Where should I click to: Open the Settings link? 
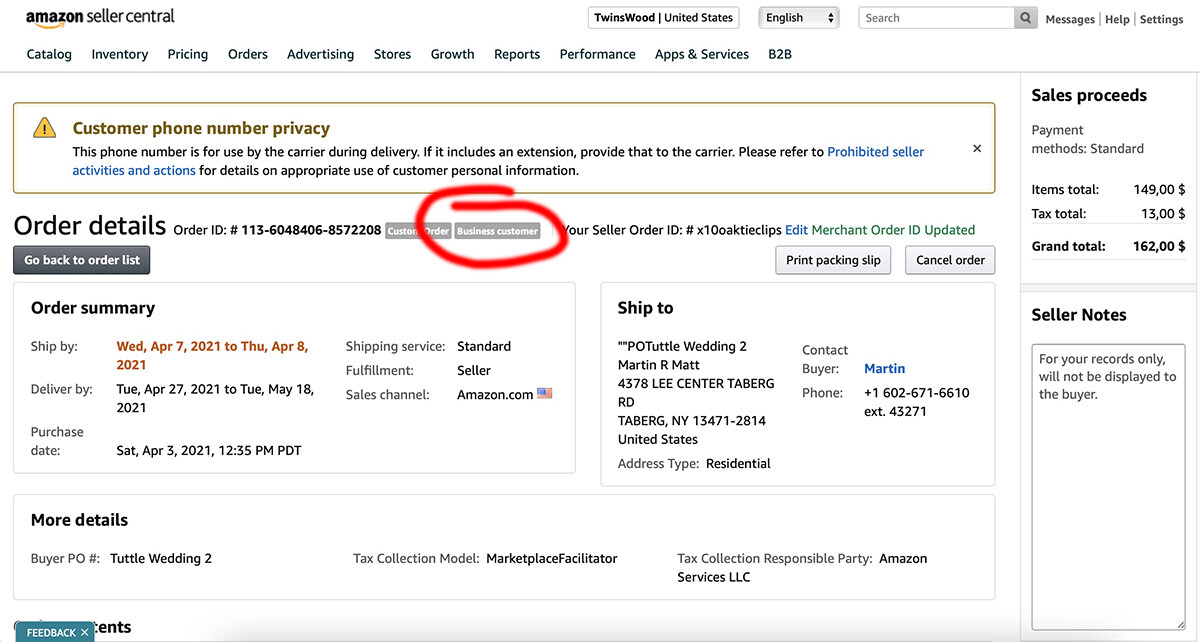tap(1162, 19)
